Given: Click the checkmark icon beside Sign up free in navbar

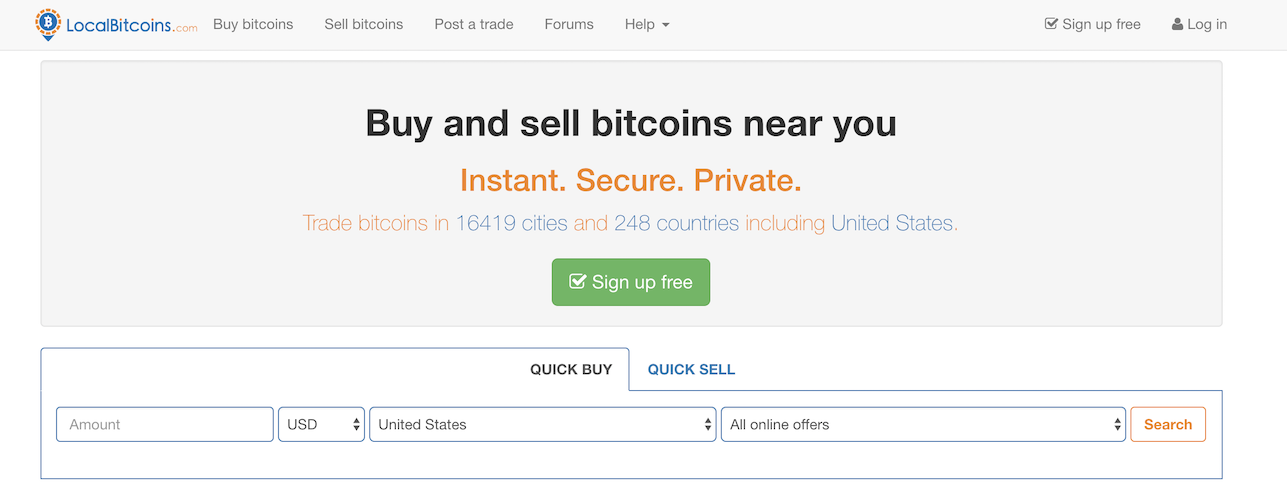Looking at the screenshot, I should pos(1051,24).
